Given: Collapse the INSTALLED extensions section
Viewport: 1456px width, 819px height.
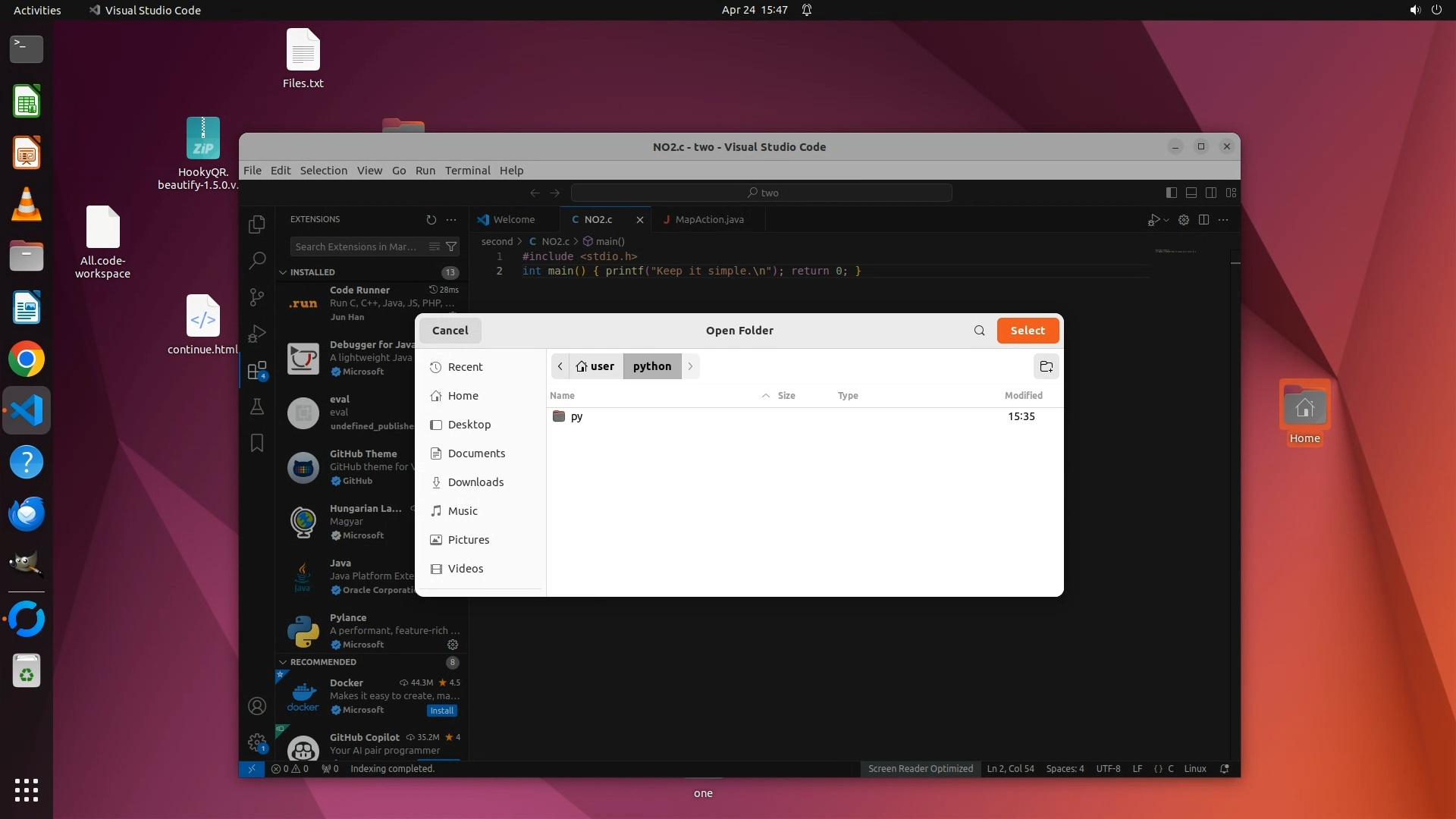Looking at the screenshot, I should (x=283, y=272).
